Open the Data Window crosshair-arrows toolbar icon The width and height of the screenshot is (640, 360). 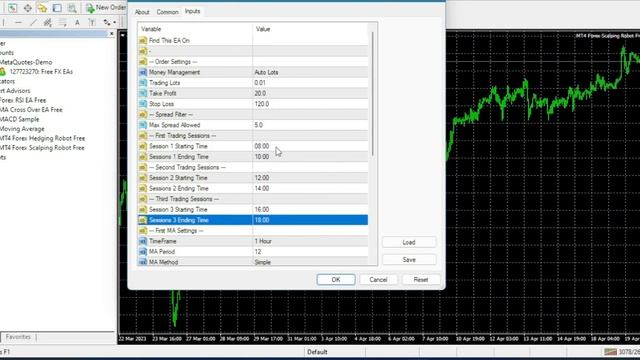(x=27, y=7)
